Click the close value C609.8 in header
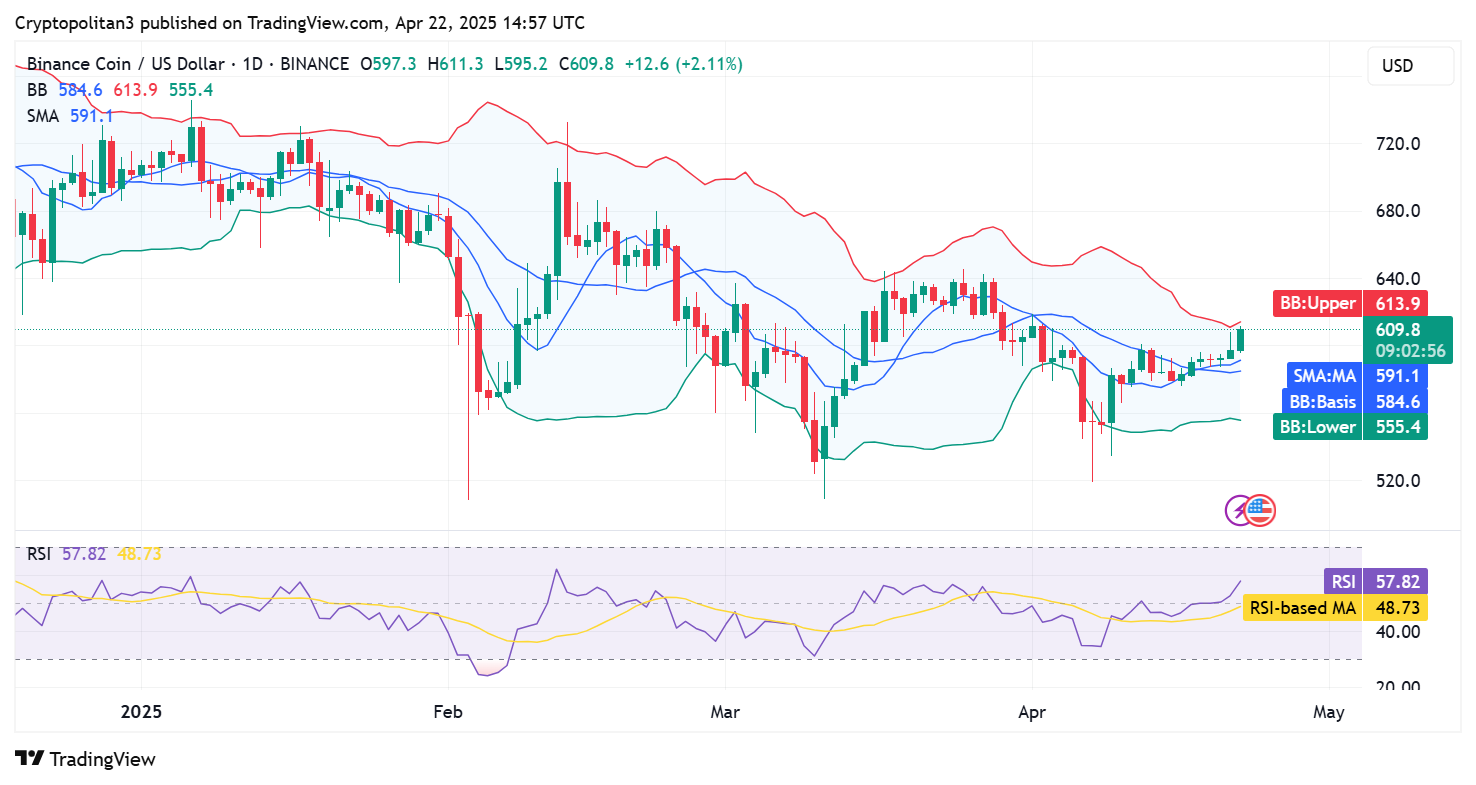The width and height of the screenshot is (1476, 785). click(x=586, y=64)
